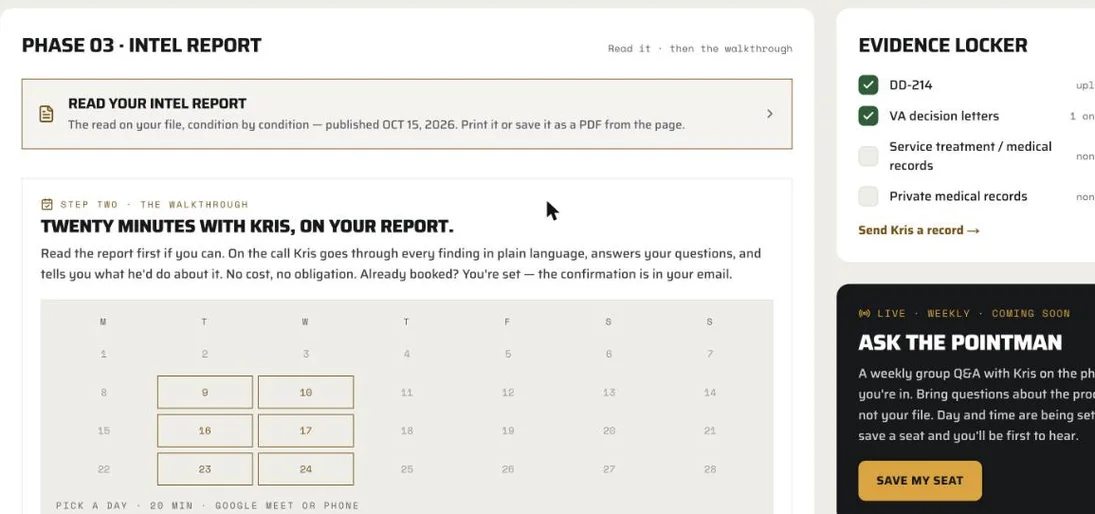
Task: Check the Service treatment / medical records box
Action: pos(868,156)
